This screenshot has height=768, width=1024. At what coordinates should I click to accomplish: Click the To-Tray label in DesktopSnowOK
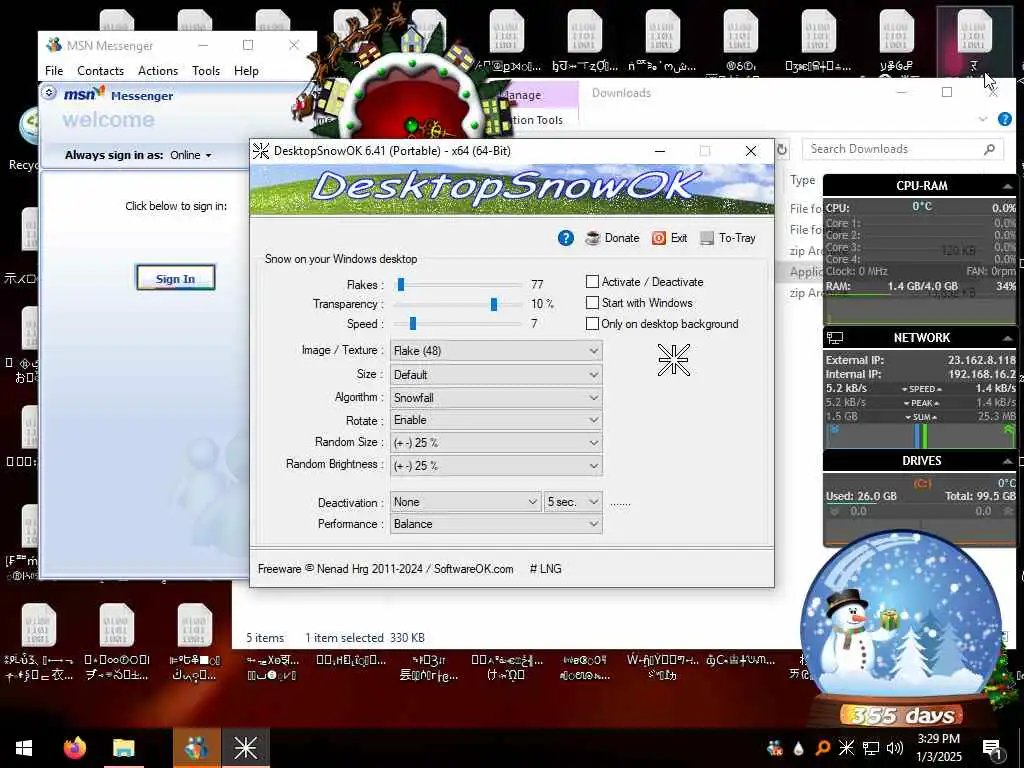point(737,238)
